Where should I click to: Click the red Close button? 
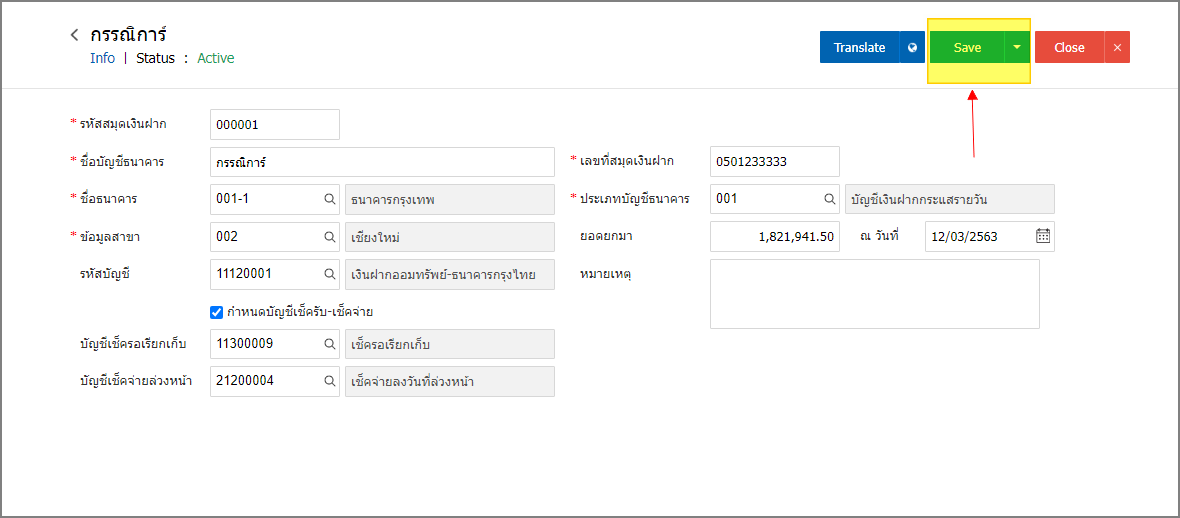tap(1069, 47)
